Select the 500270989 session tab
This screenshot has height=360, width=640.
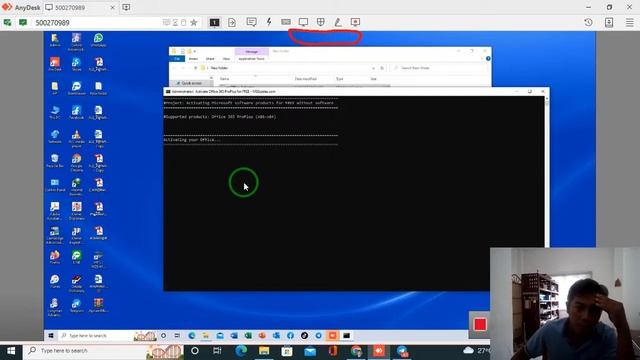[80, 7]
